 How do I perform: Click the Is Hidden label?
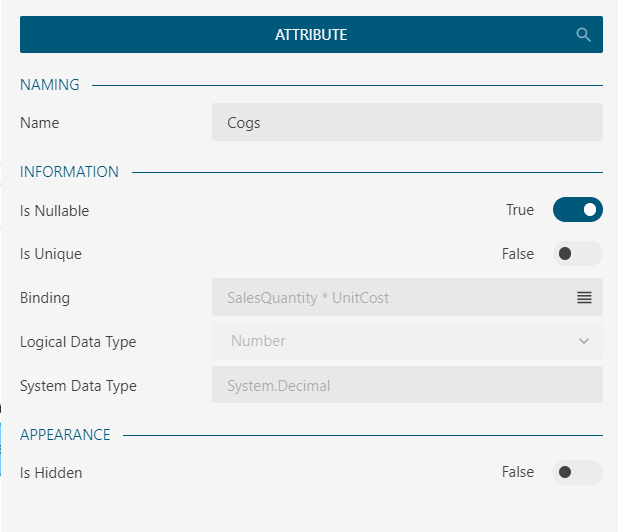[51, 472]
